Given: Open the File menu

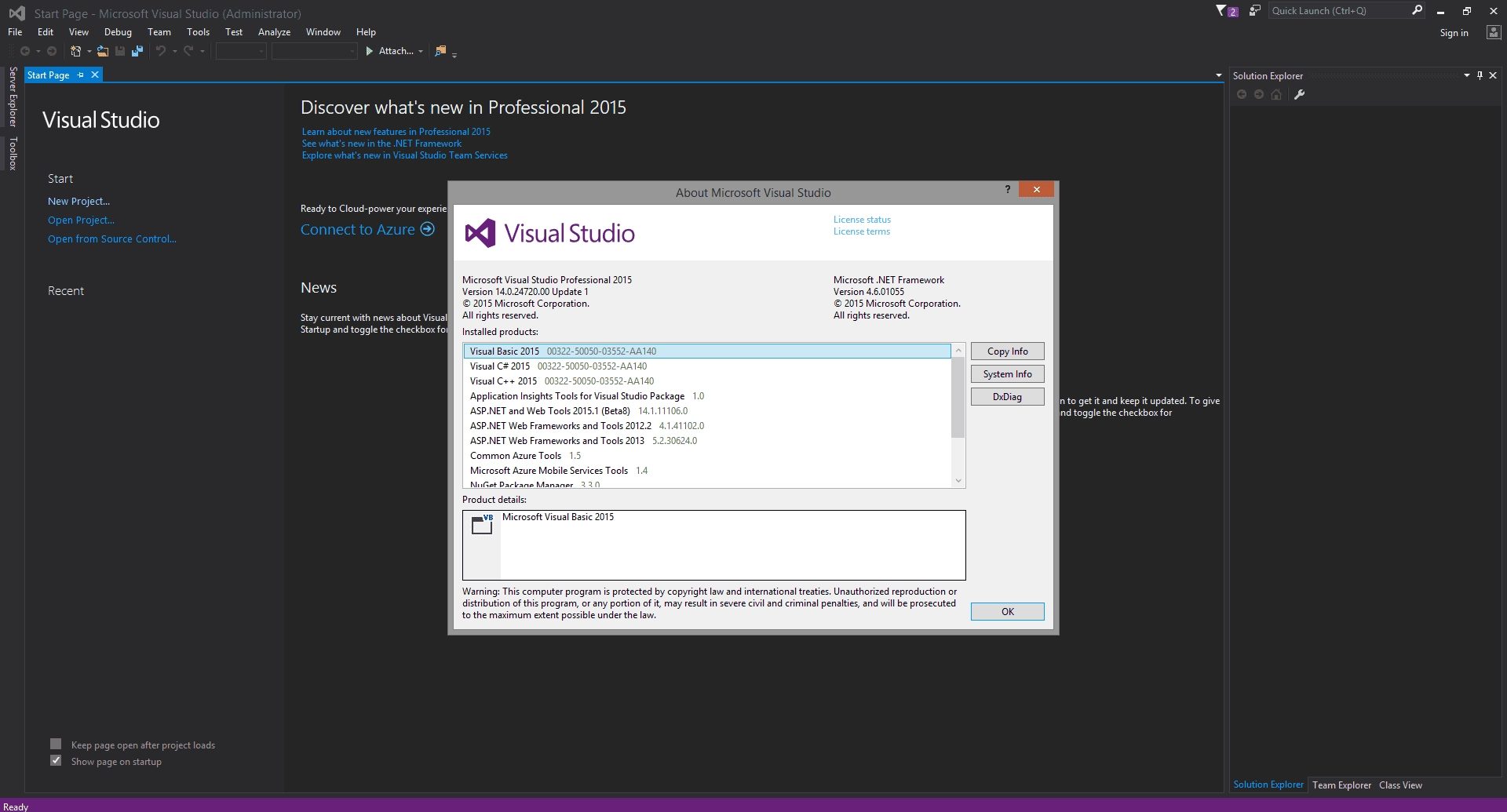Looking at the screenshot, I should tap(15, 32).
